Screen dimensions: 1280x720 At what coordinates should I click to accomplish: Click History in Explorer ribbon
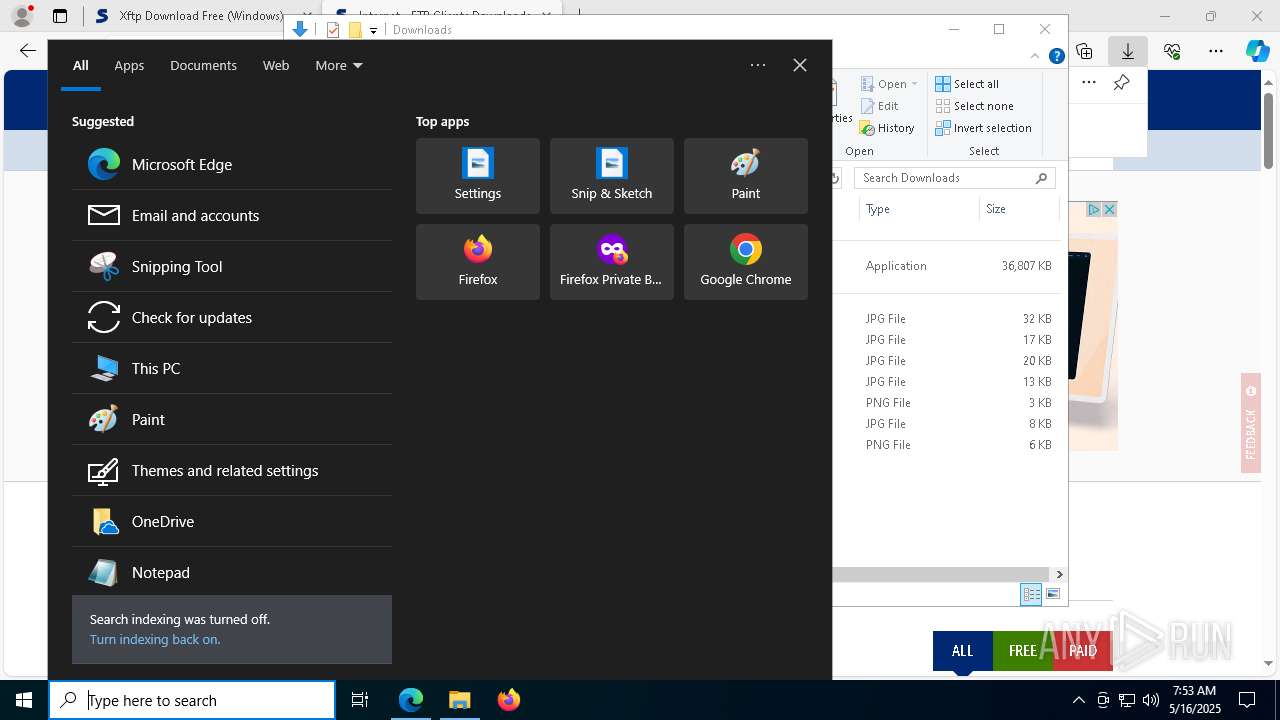click(887, 128)
